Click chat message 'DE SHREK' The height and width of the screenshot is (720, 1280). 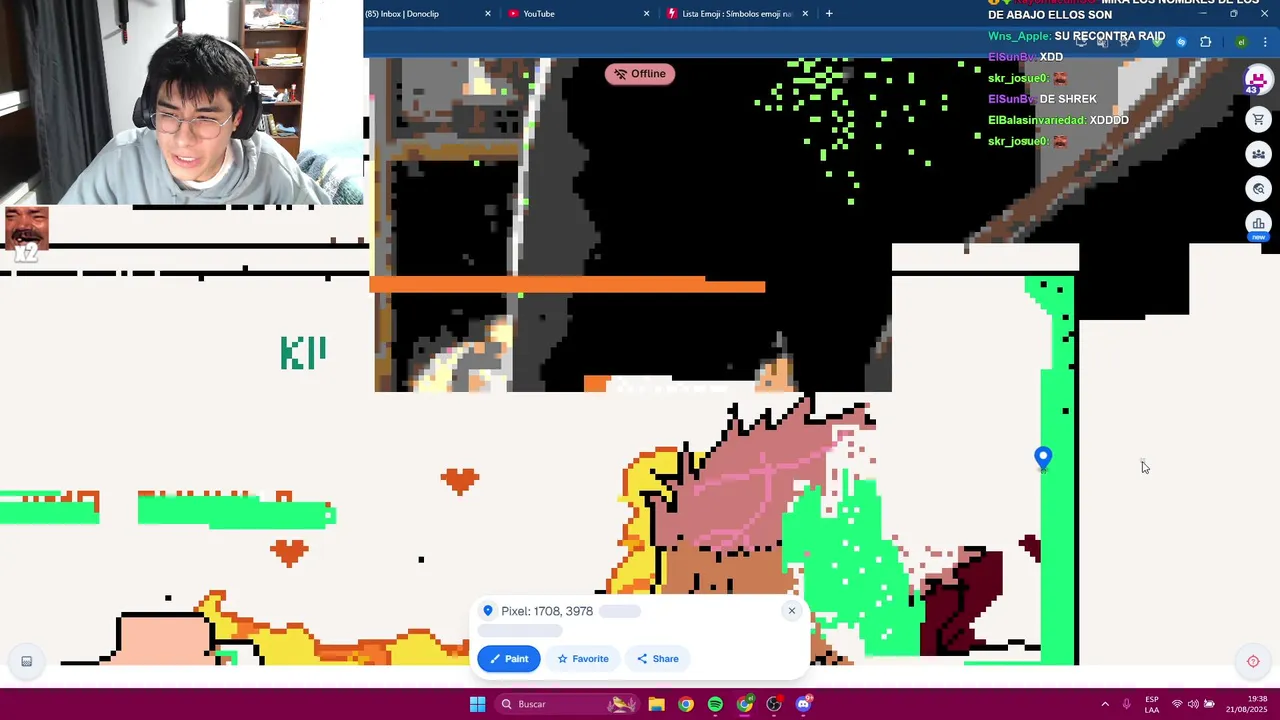click(1068, 99)
